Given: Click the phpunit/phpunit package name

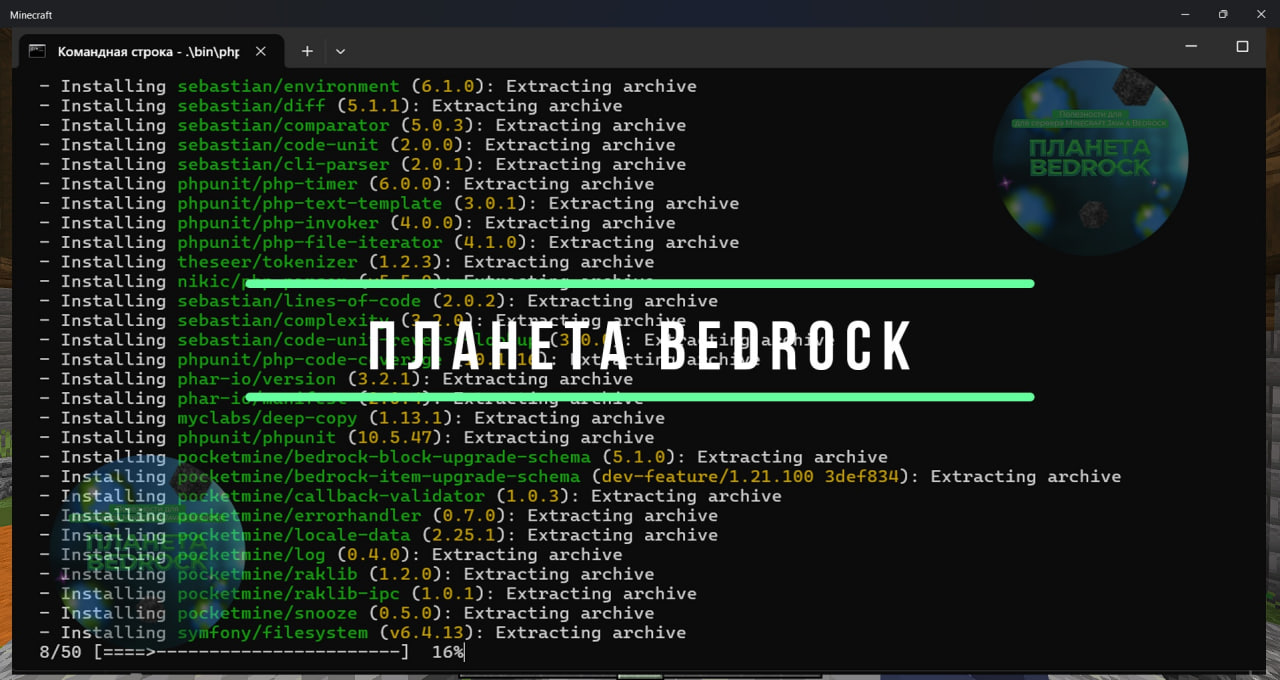Looking at the screenshot, I should pos(256,437).
